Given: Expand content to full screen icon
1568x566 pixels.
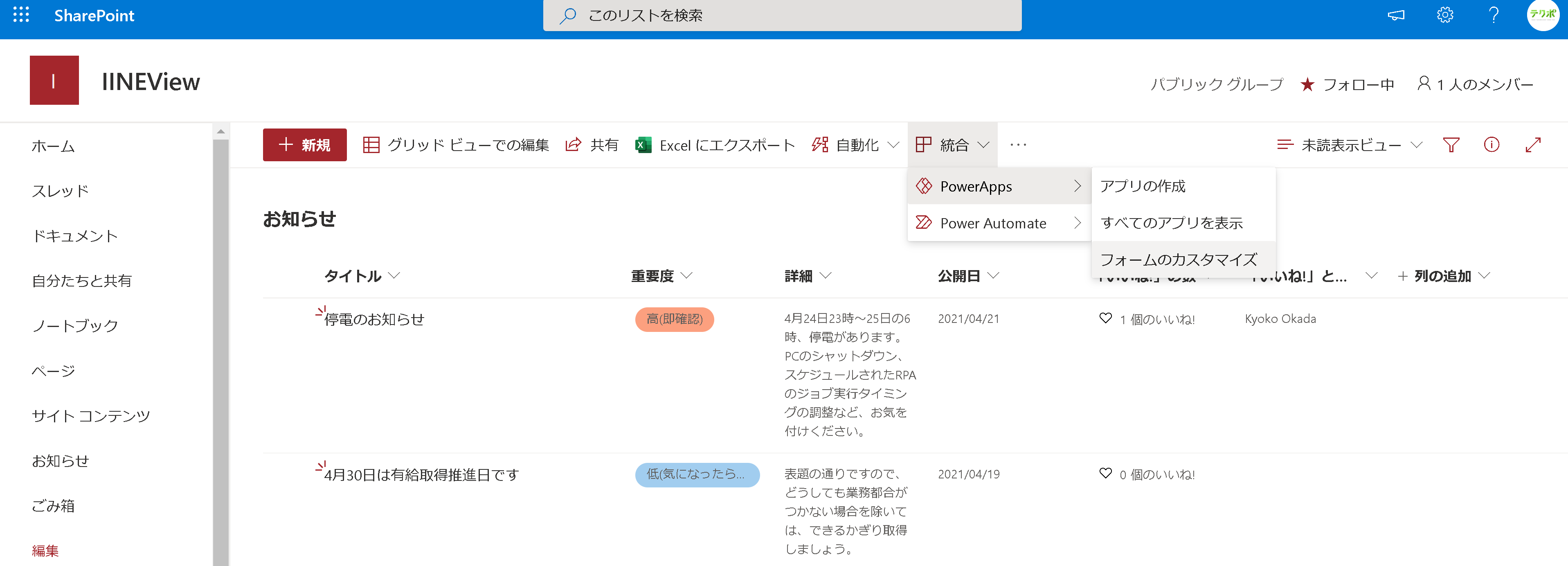Looking at the screenshot, I should tap(1533, 145).
